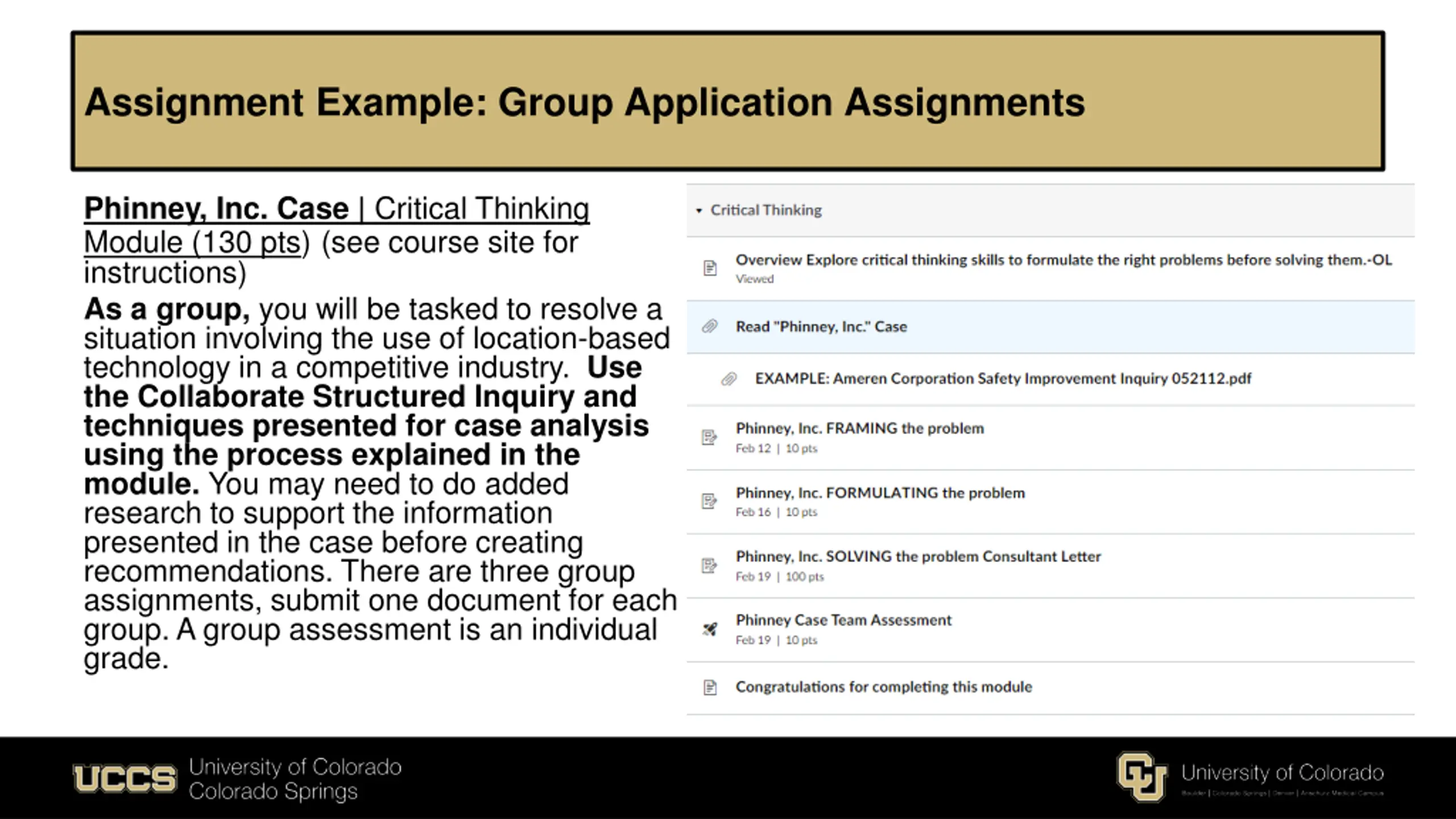This screenshot has width=1456, height=819.
Task: Click 'University of Colorado Colorado Springs' footer text
Action: pyautogui.click(x=295, y=779)
